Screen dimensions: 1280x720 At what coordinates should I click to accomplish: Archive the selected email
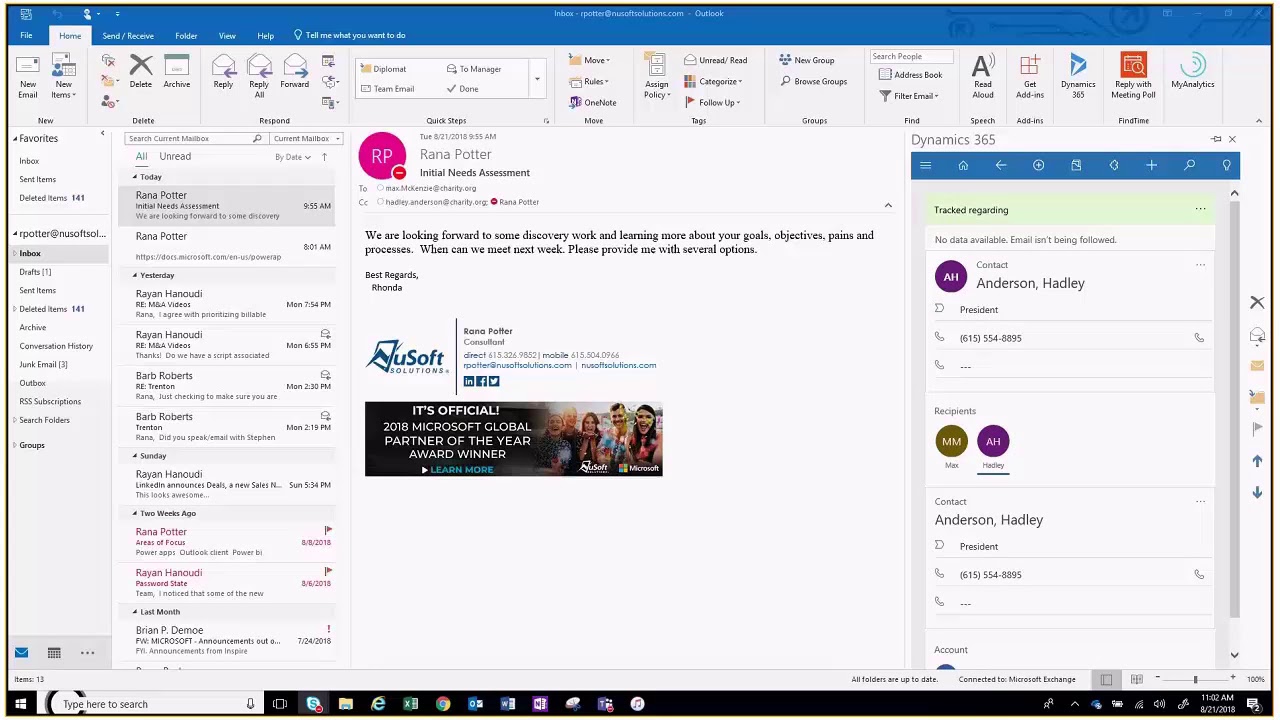click(177, 72)
